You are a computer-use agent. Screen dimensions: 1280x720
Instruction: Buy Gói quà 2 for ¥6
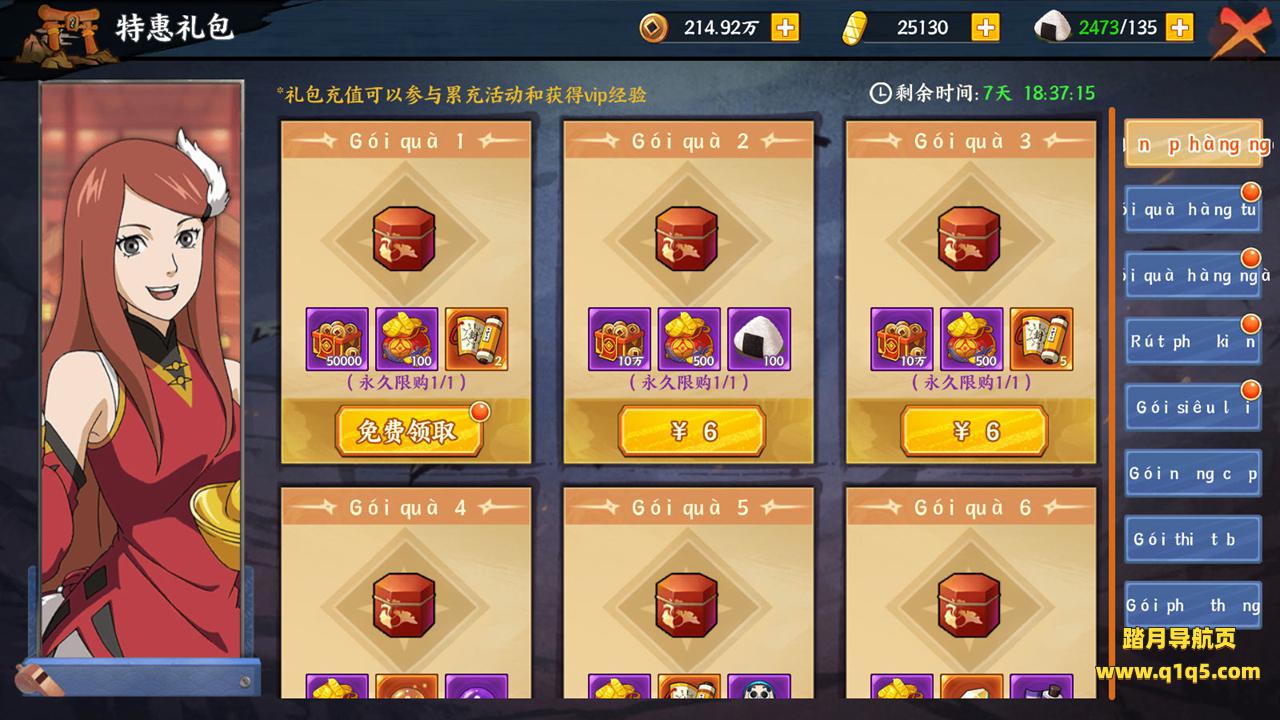pos(691,431)
